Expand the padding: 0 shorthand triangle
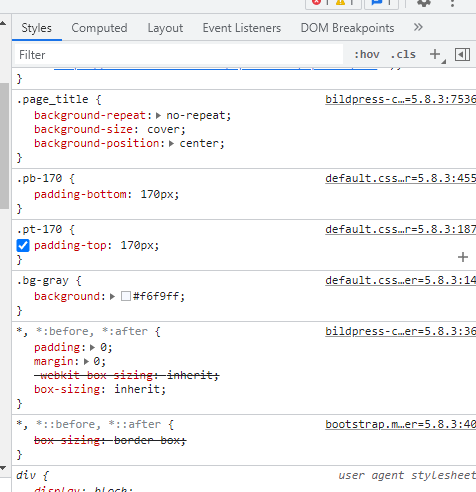476x492 pixels. (92, 348)
